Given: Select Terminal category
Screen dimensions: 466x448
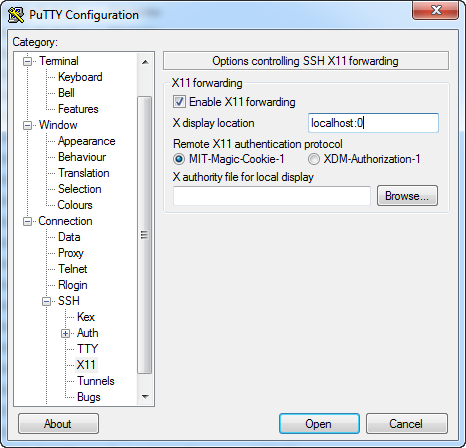Looking at the screenshot, I should tap(59, 61).
